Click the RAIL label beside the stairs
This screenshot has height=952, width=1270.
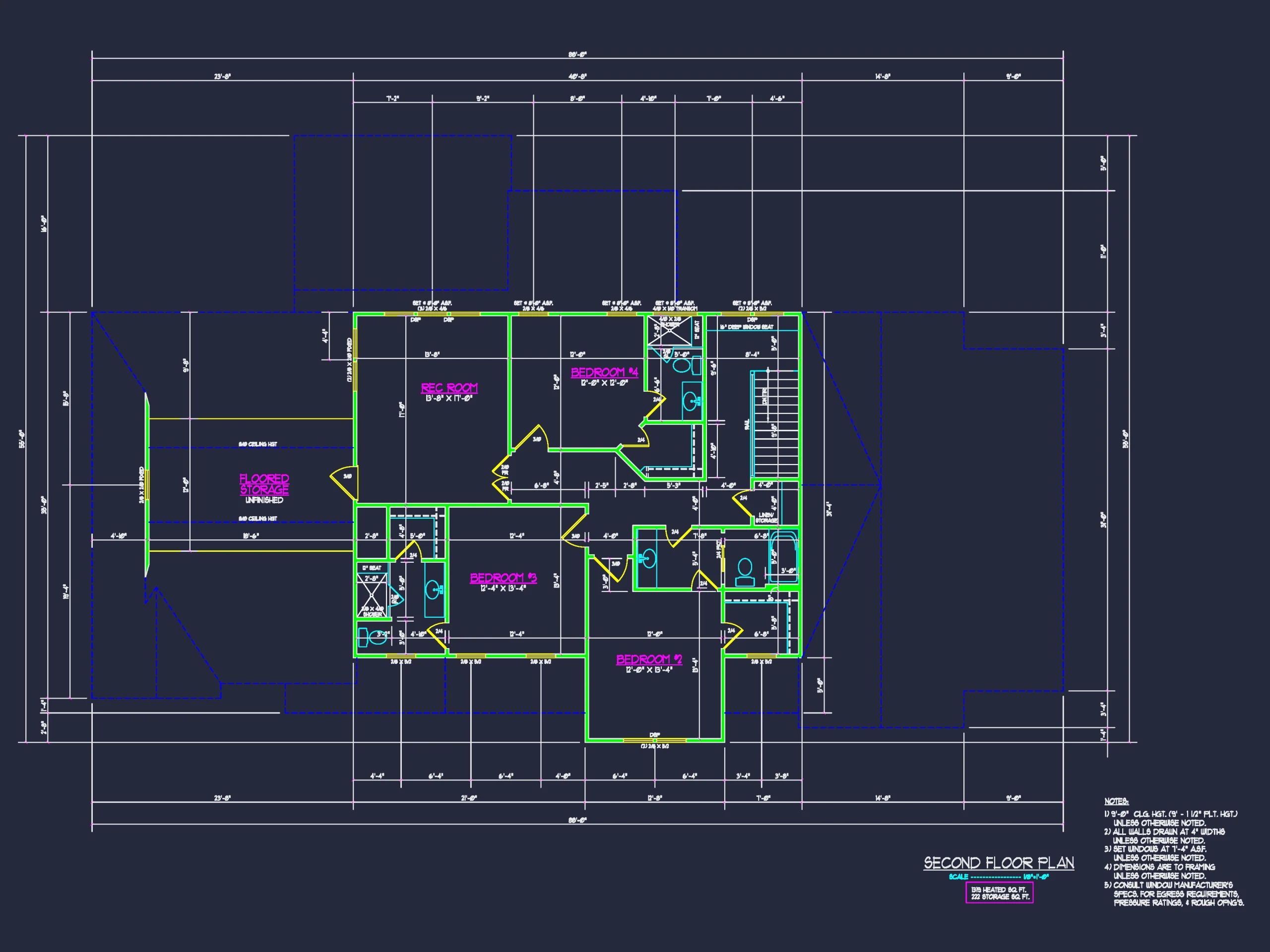747,424
